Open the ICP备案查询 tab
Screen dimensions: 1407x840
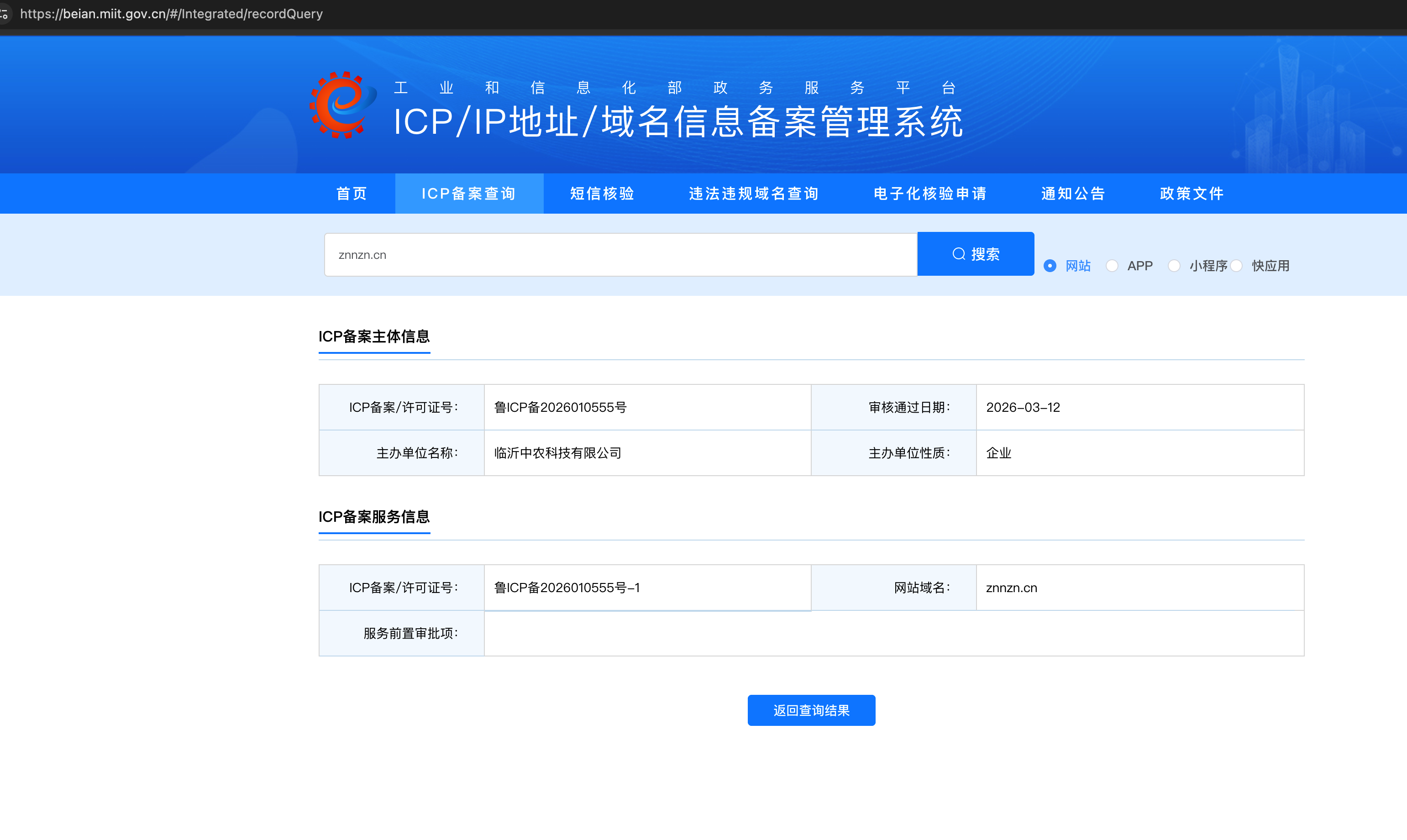(x=469, y=194)
